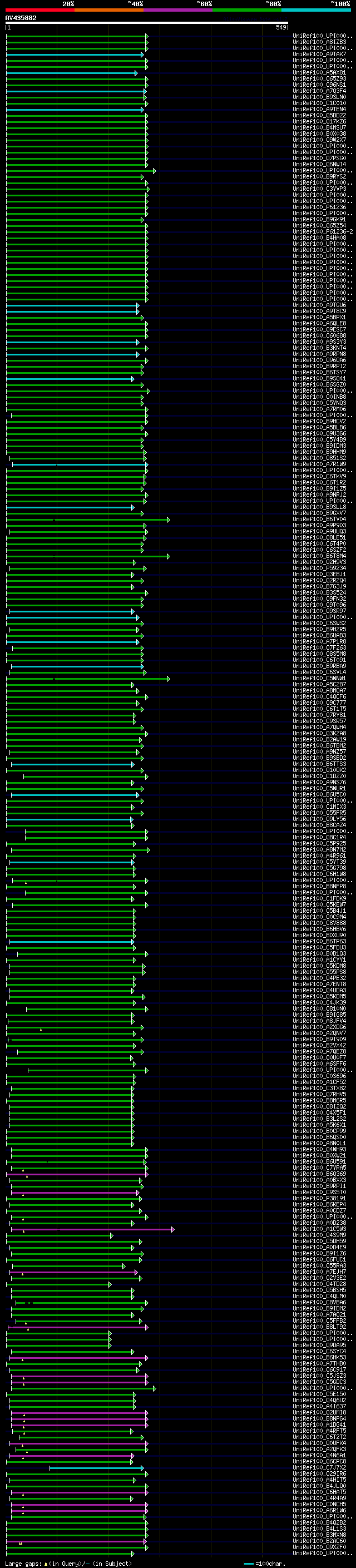Select hit label UniRef100_Q5DD22
Viewport: 356px width, 1568px height.
[x=319, y=115]
